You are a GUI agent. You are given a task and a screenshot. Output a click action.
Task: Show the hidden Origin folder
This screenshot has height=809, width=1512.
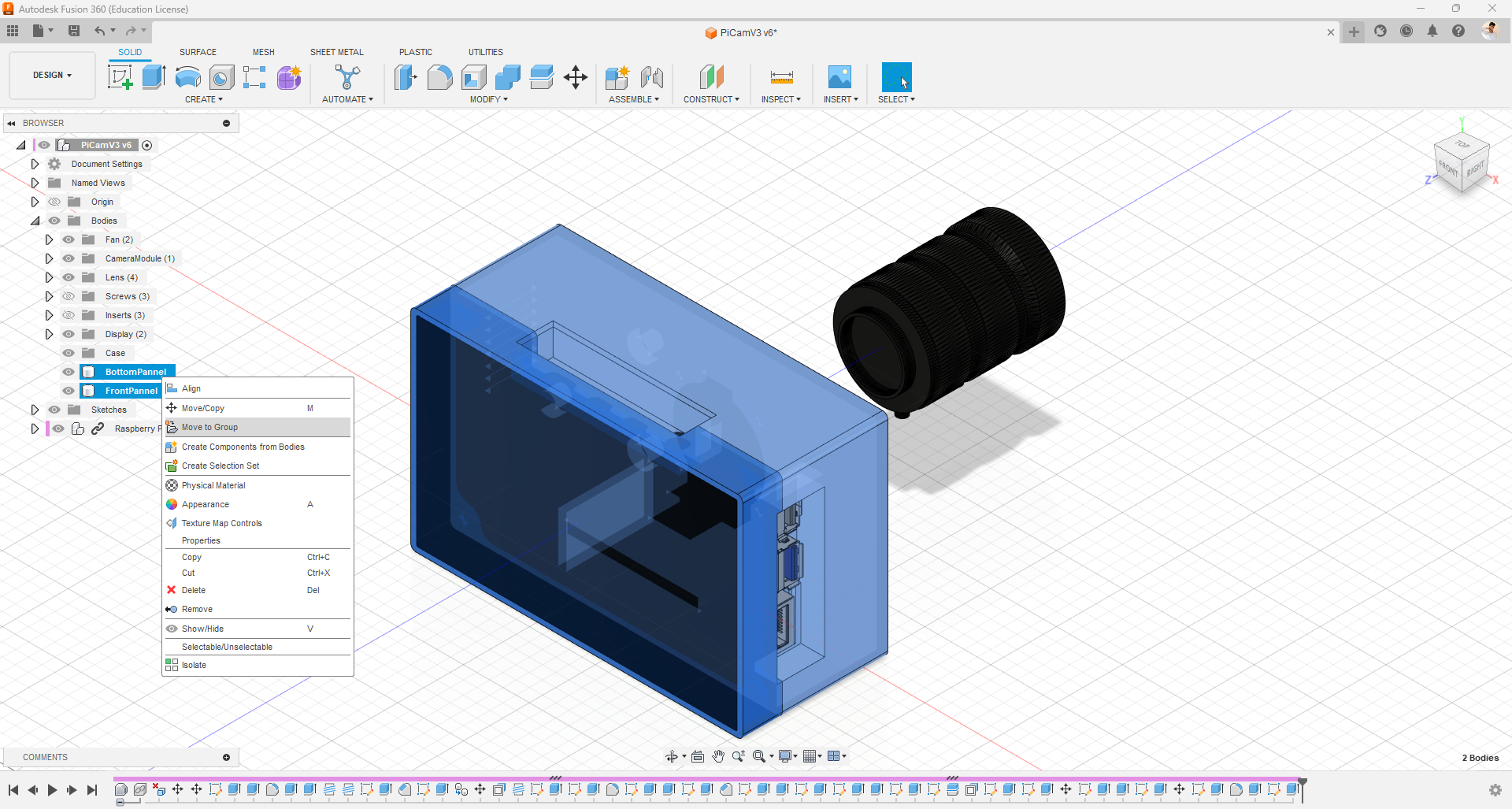coord(54,202)
